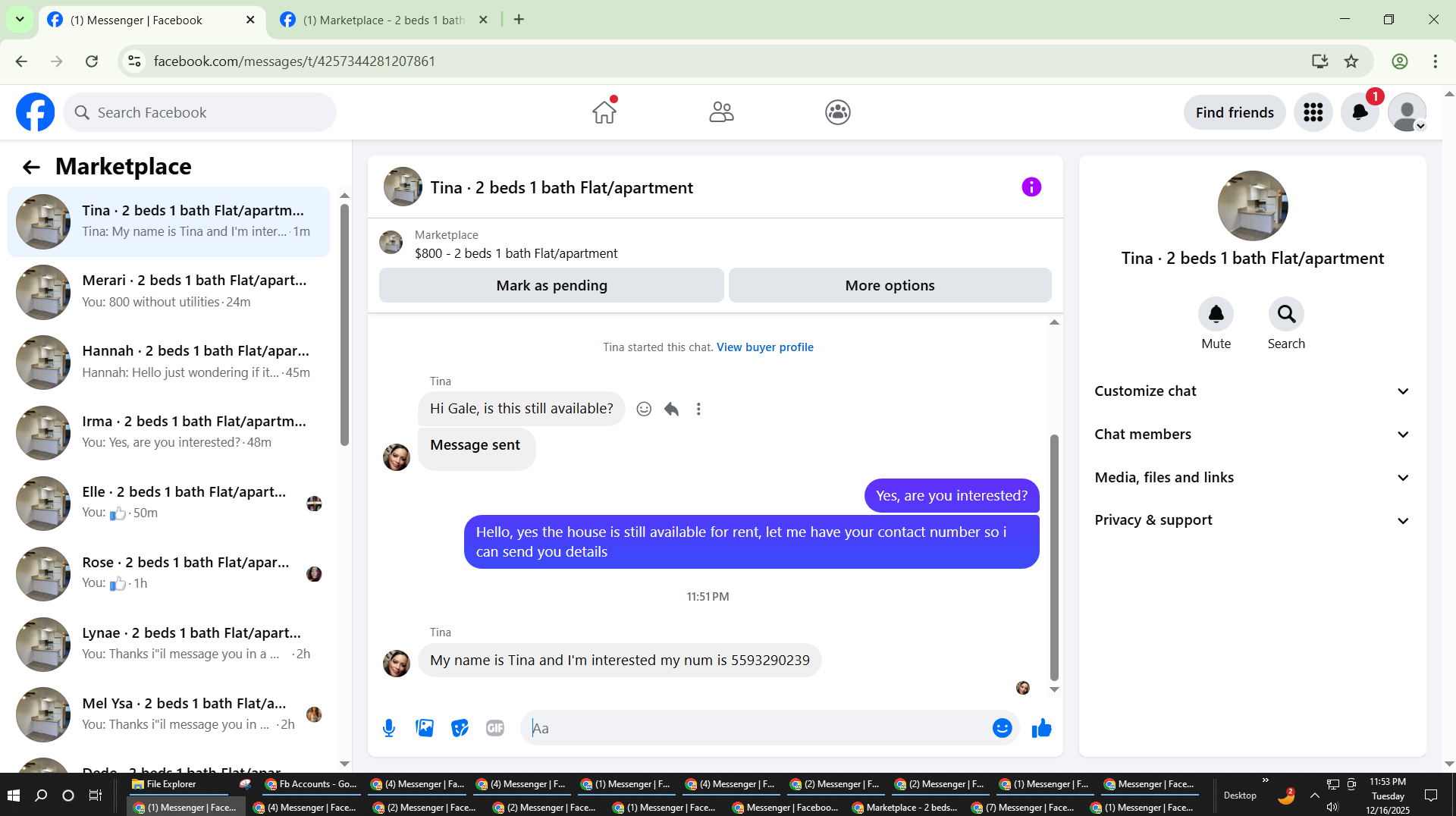Open Elle's conversation

[169, 504]
